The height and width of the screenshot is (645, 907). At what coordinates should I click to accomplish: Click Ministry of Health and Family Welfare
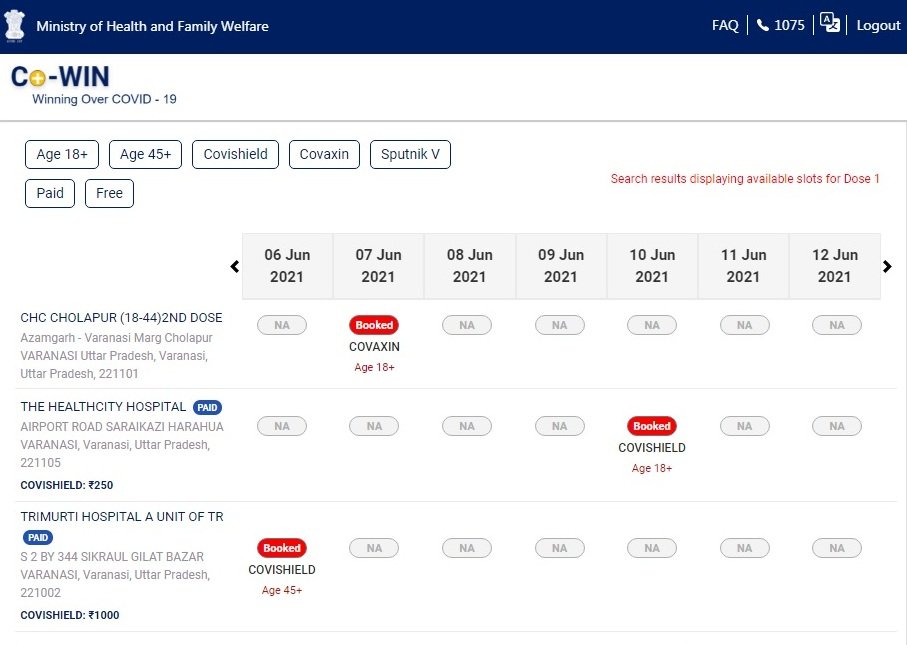click(x=152, y=26)
